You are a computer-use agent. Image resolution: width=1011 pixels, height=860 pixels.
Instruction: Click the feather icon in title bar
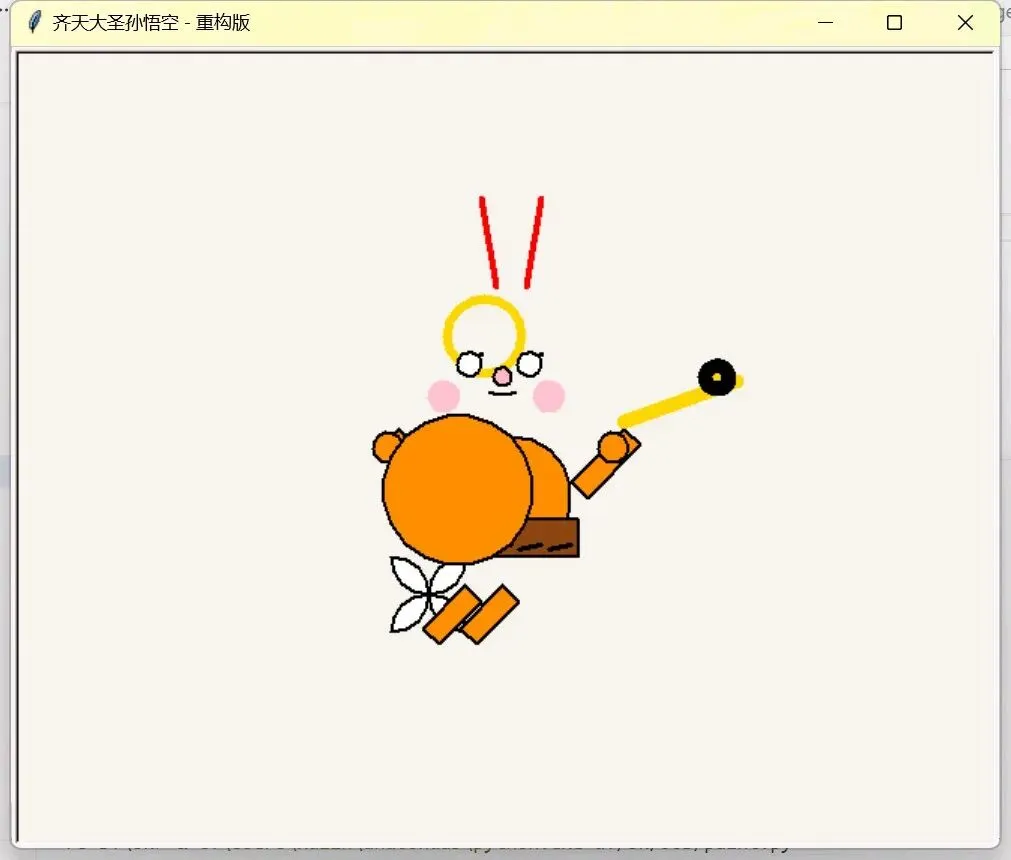[x=35, y=22]
